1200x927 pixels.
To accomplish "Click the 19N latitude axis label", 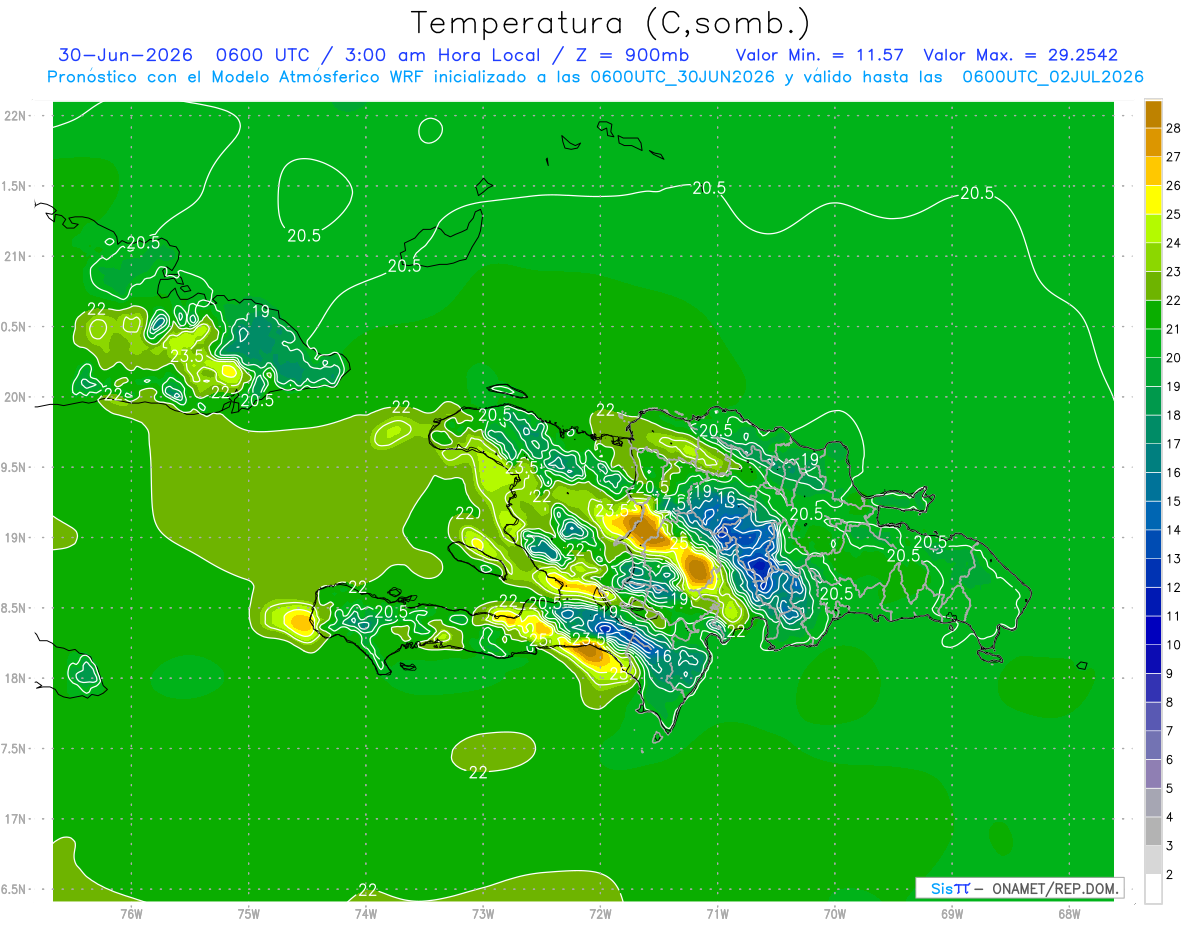I will (x=16, y=538).
